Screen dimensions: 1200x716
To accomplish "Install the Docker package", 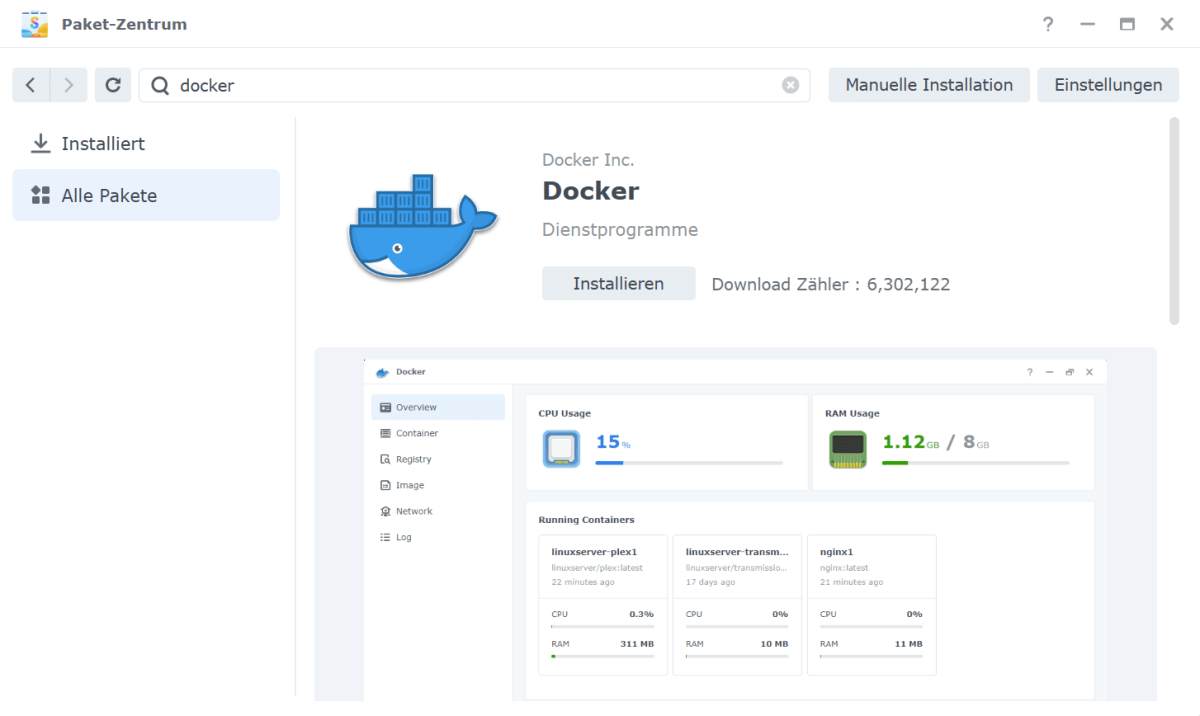I will (618, 283).
